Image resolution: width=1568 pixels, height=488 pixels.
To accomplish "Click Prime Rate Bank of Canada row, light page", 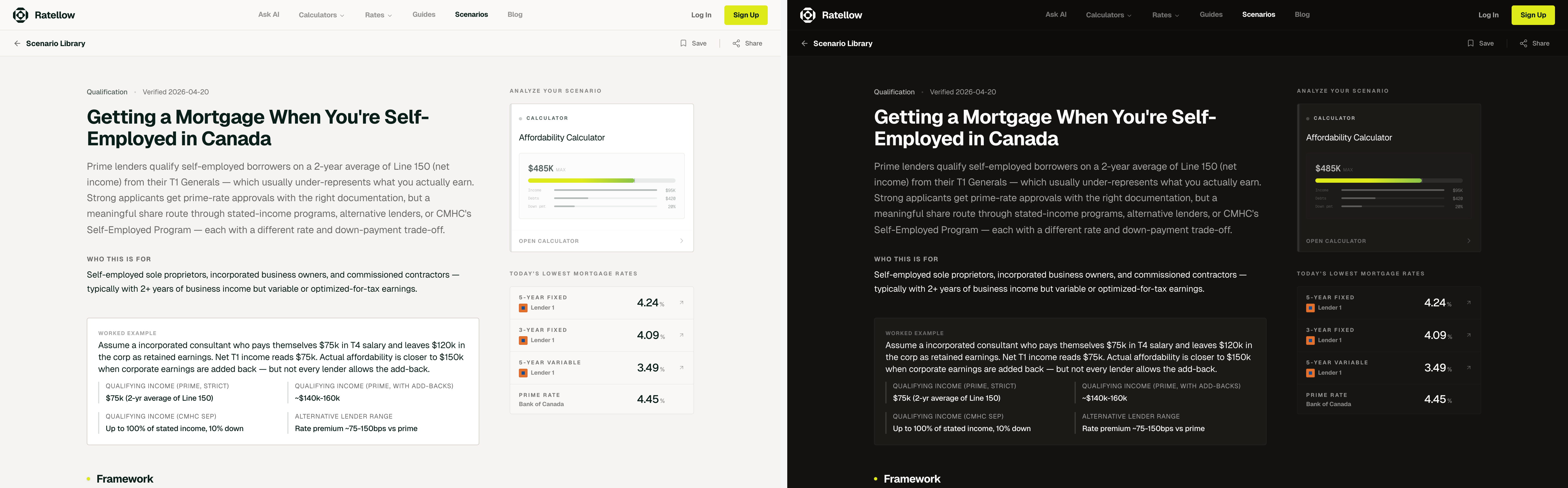I will tap(601, 399).
